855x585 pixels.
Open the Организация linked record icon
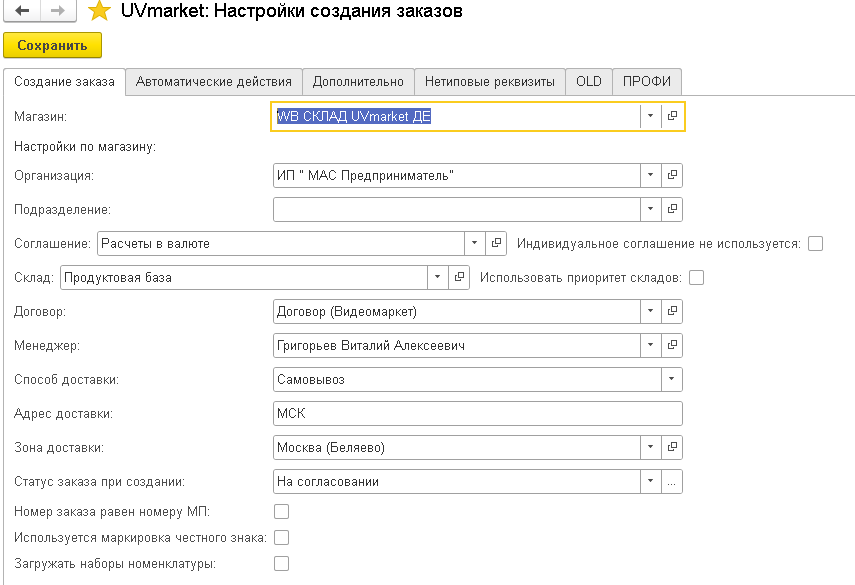tap(672, 175)
